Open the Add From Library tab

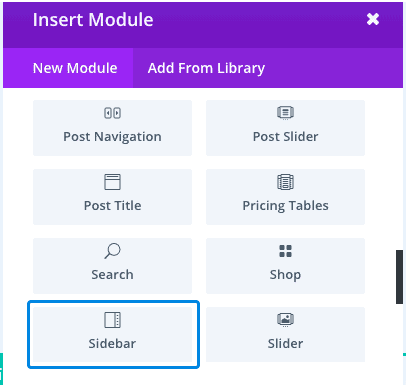tap(206, 68)
